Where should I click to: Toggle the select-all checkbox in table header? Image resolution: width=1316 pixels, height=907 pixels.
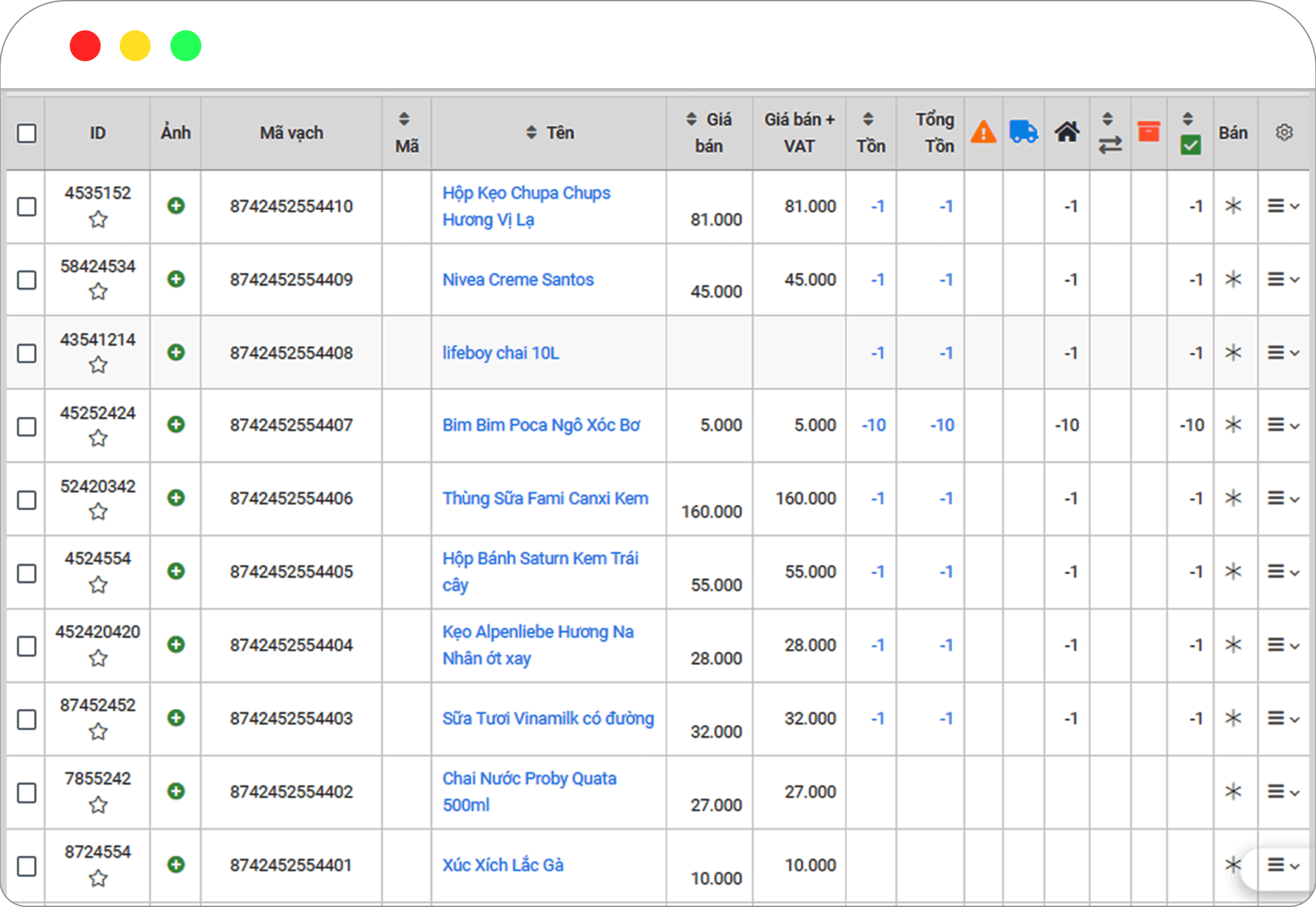(26, 133)
